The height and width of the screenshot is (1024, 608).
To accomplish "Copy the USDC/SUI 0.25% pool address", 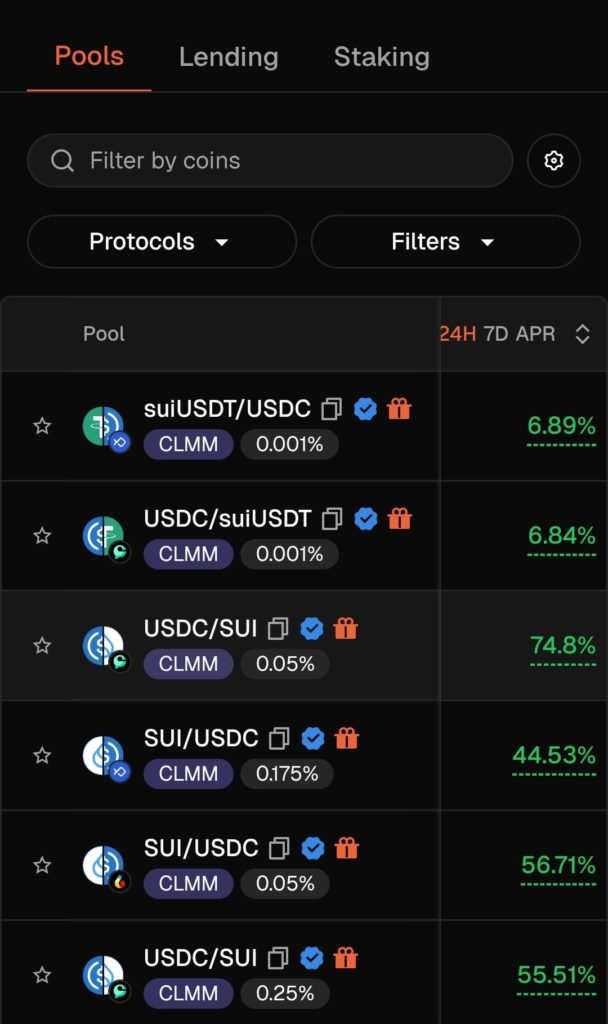I will [x=278, y=959].
